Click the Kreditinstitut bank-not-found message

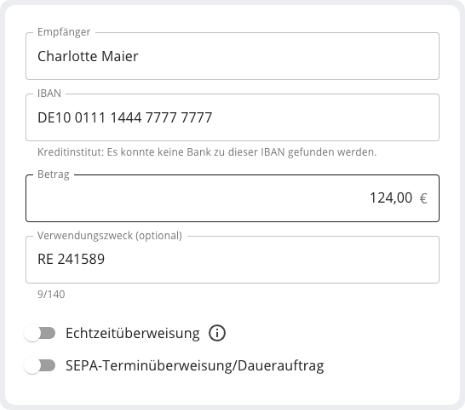(x=207, y=152)
